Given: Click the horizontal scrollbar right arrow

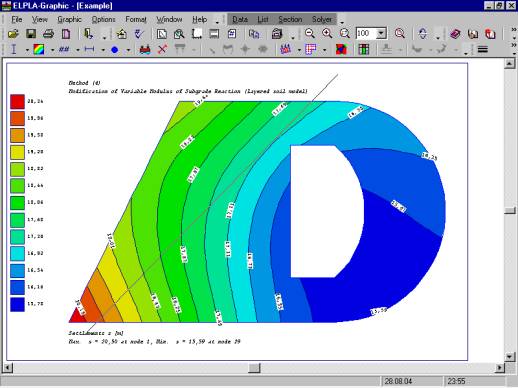Looking at the screenshot, I should pyautogui.click(x=499, y=368).
